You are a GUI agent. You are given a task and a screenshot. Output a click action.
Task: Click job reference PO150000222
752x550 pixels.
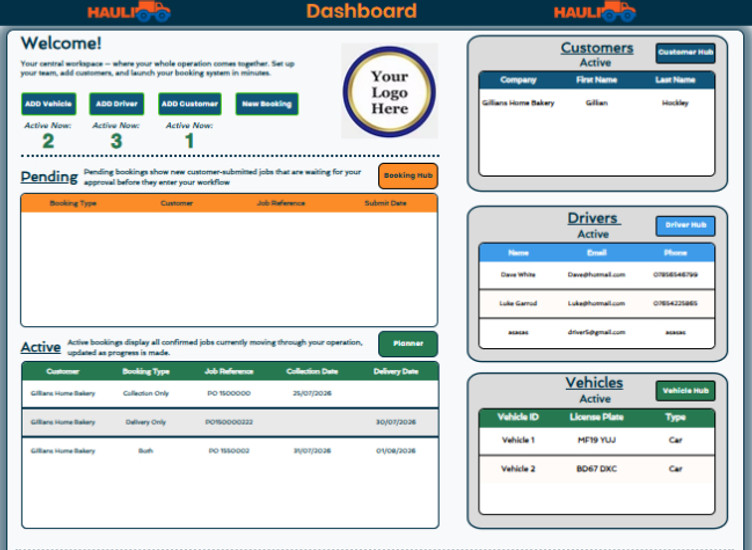click(x=229, y=422)
